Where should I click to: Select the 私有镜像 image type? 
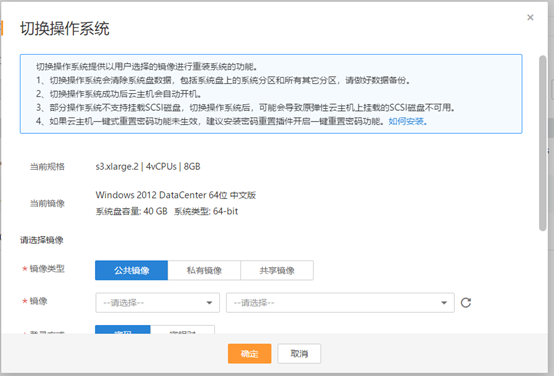click(x=204, y=270)
